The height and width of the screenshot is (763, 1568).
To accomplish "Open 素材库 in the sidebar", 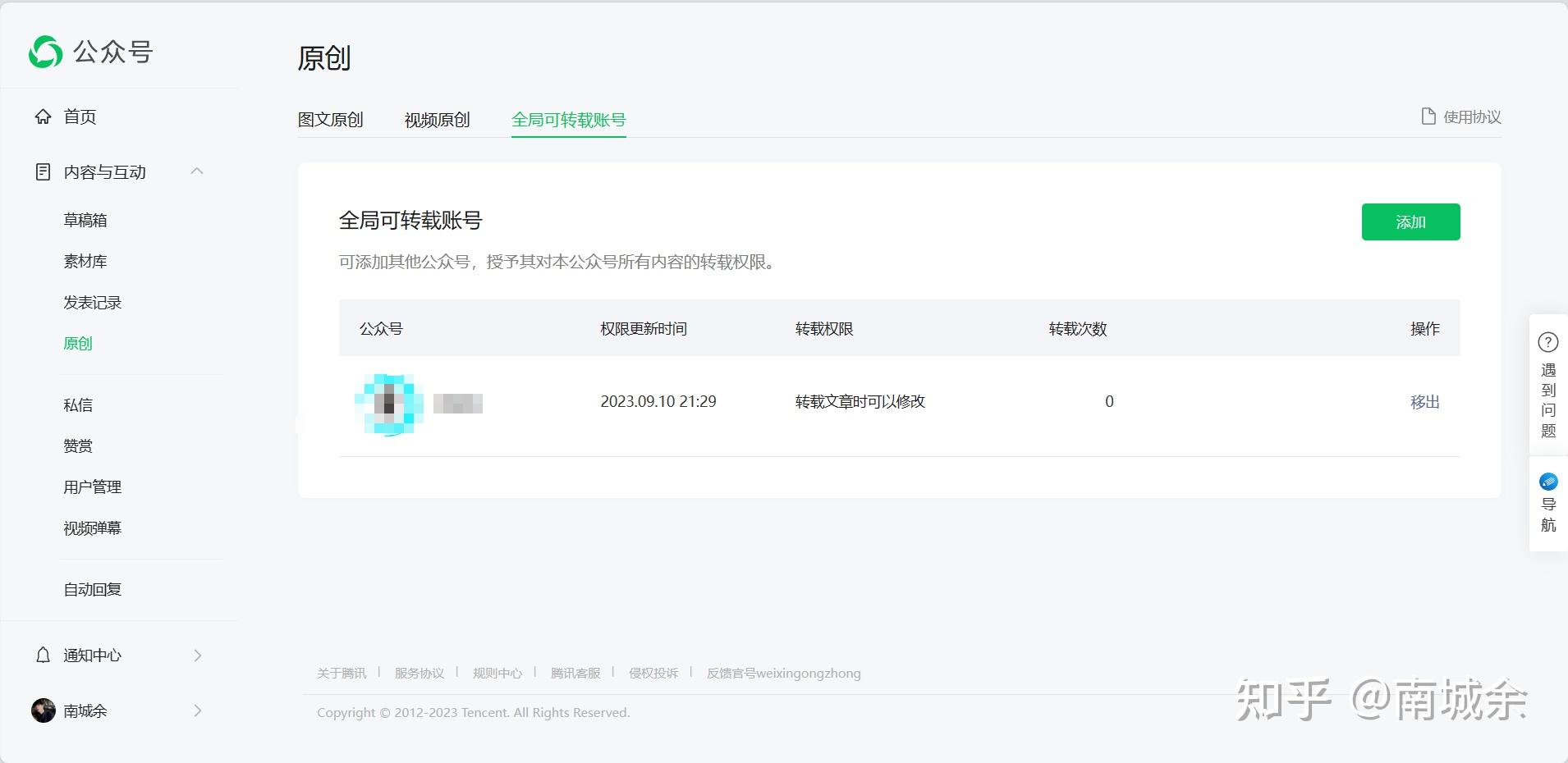I will (85, 261).
